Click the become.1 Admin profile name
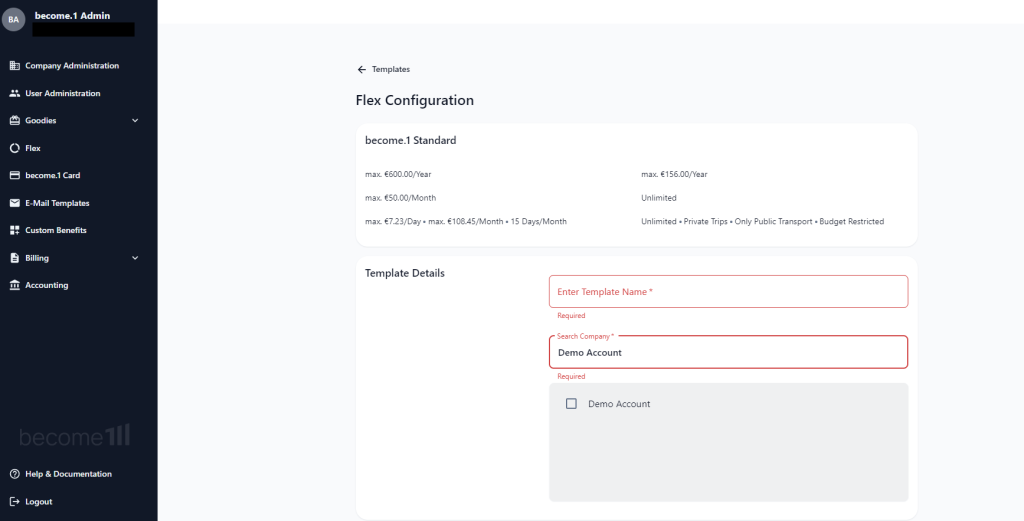Viewport: 1024px width, 521px height. pyautogui.click(x=72, y=16)
